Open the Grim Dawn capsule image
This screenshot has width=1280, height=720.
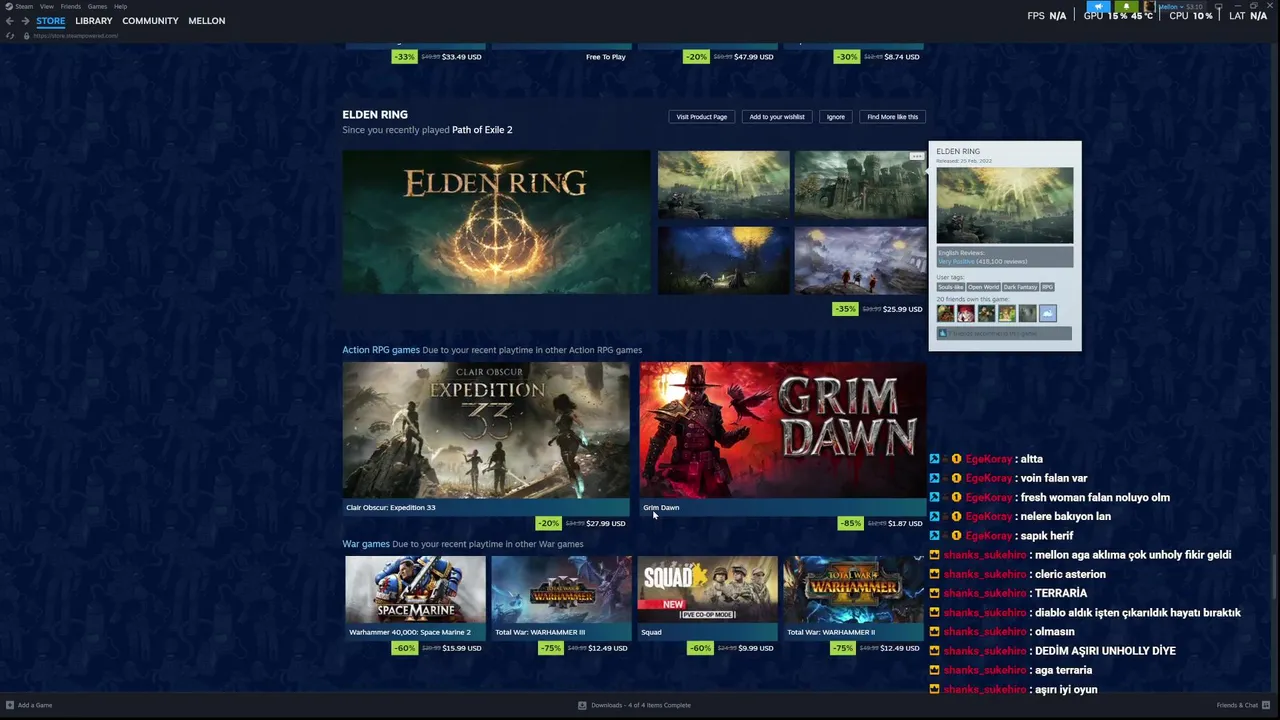pyautogui.click(x=783, y=430)
